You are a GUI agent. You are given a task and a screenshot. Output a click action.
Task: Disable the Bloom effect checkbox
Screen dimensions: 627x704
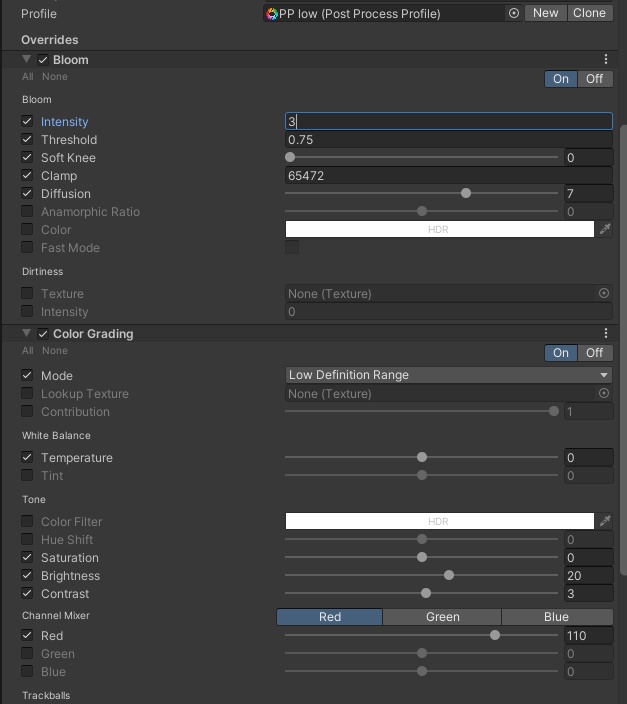[43, 60]
